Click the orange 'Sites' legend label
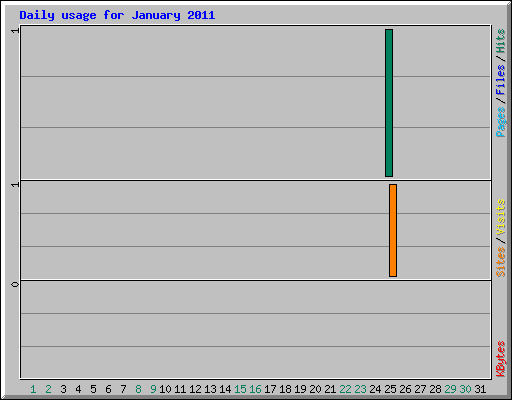 pos(500,262)
